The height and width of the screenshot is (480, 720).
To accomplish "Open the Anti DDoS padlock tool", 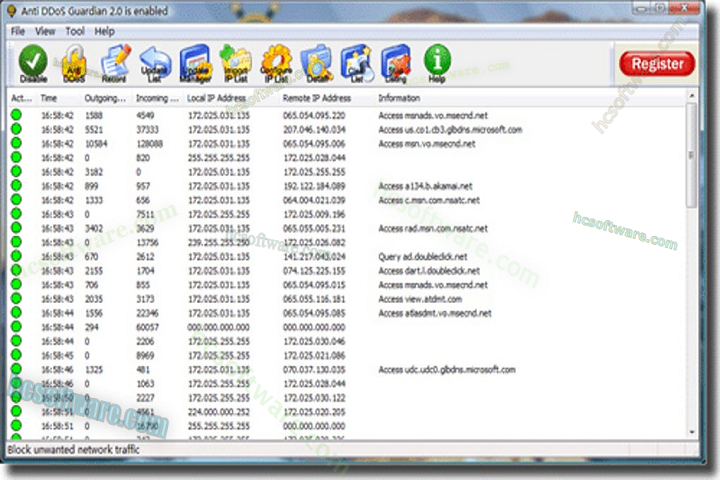I will pos(74,63).
